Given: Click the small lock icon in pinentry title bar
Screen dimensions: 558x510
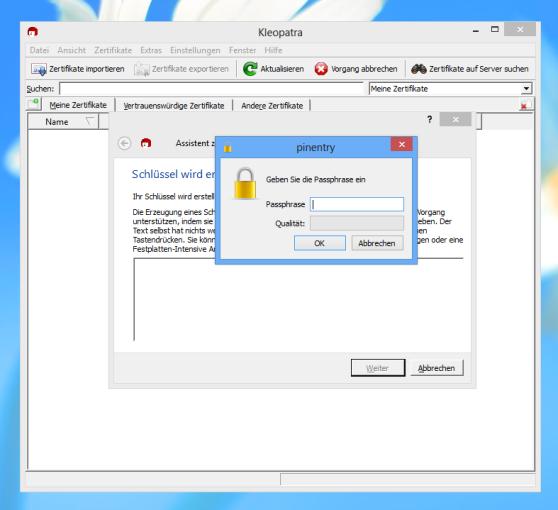Looking at the screenshot, I should tap(228, 148).
